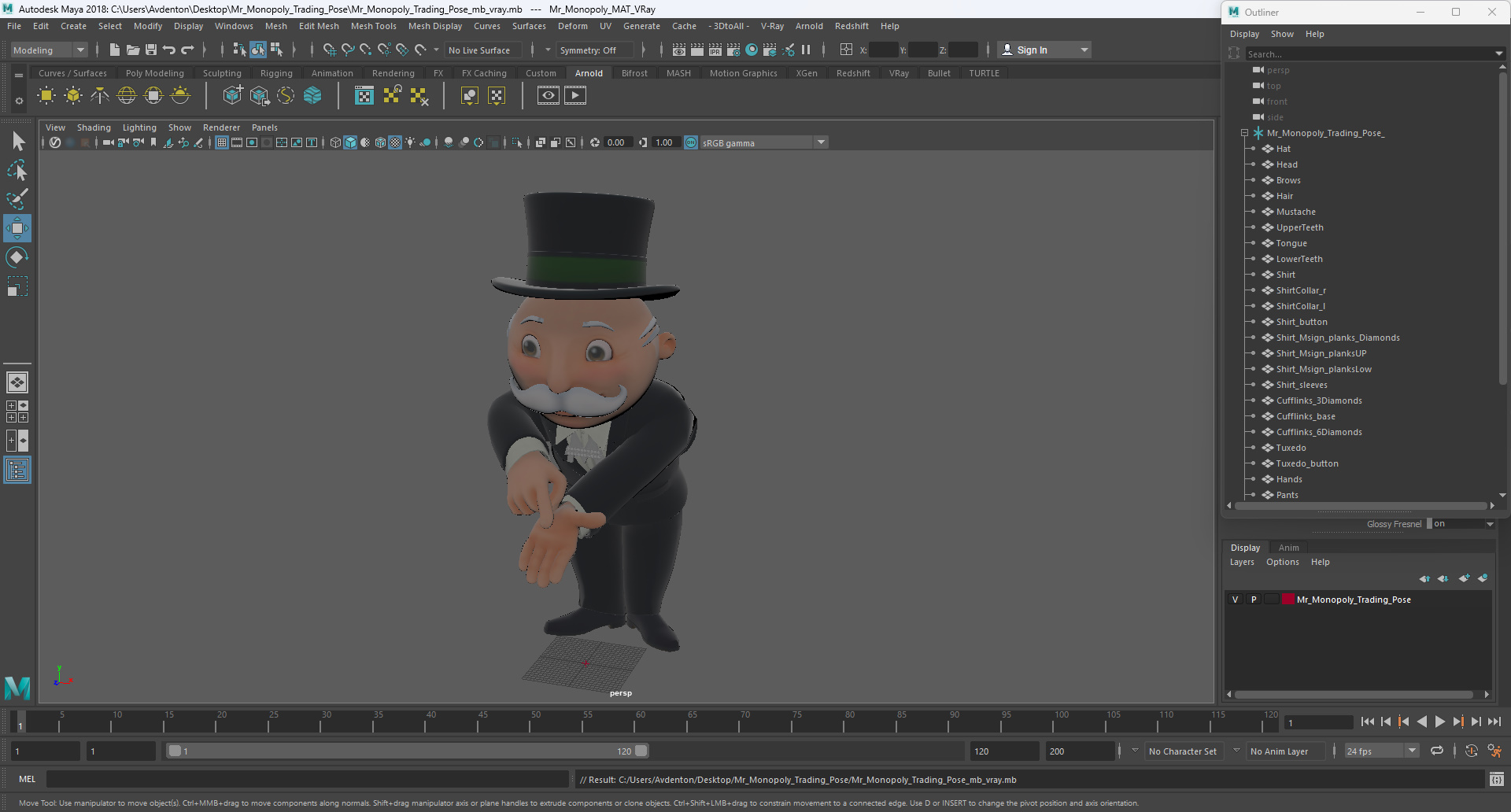The width and height of the screenshot is (1511, 812).
Task: Activate the Move tool in toolbox
Action: pos(17,228)
